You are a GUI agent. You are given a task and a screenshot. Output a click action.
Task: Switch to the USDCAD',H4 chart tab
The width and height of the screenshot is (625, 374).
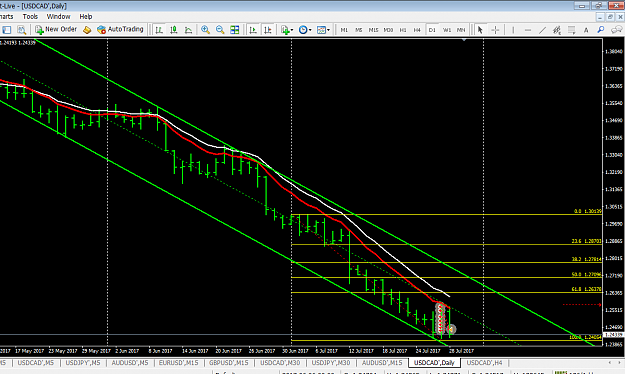(x=485, y=362)
